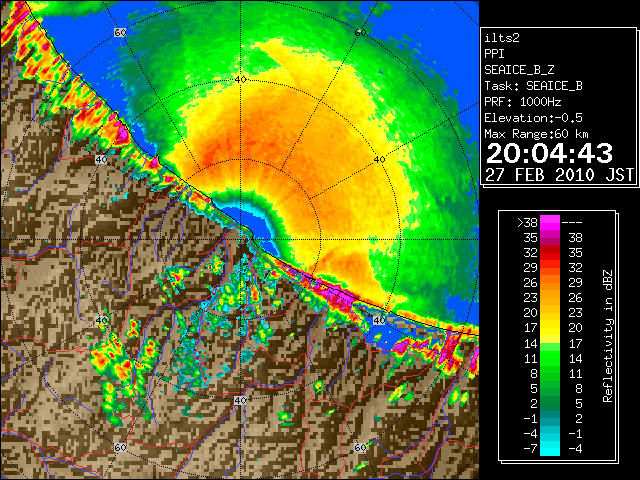Click the bright green swatch beside the 11 label
The height and width of the screenshot is (480, 640).
click(549, 358)
